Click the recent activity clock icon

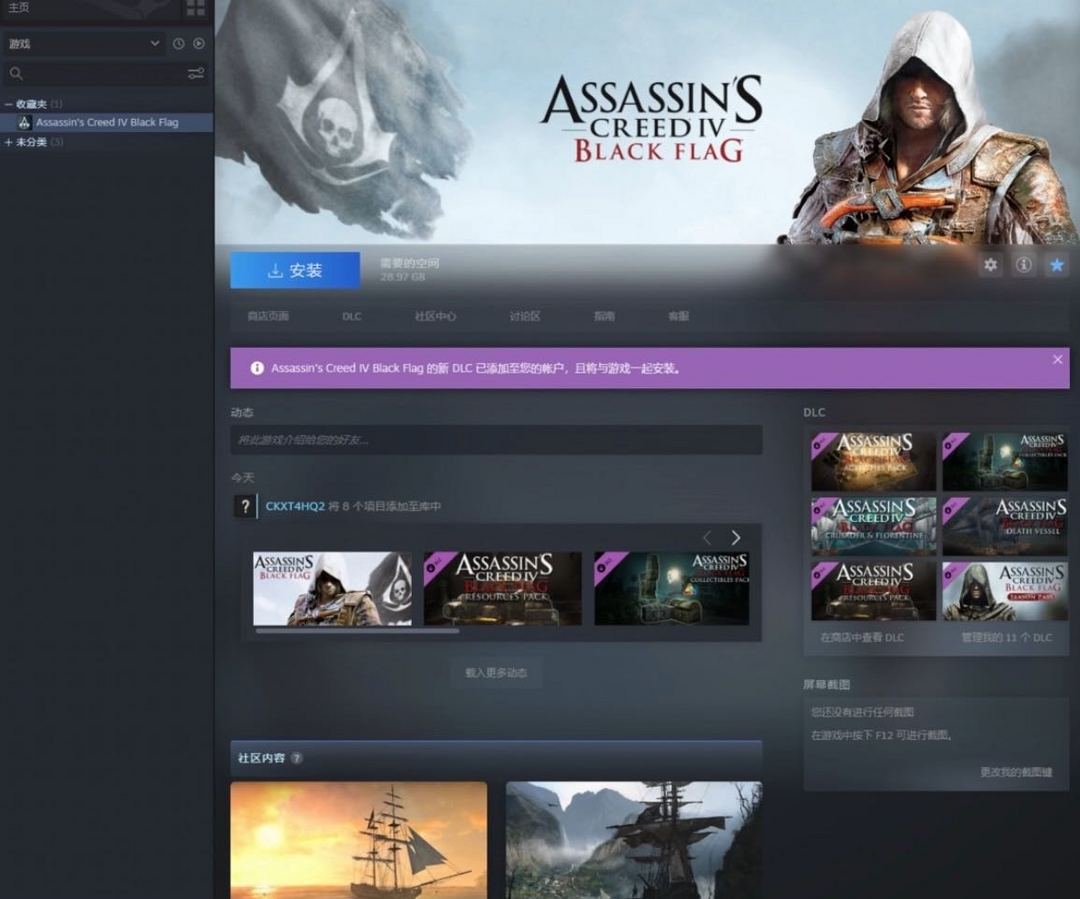[178, 43]
